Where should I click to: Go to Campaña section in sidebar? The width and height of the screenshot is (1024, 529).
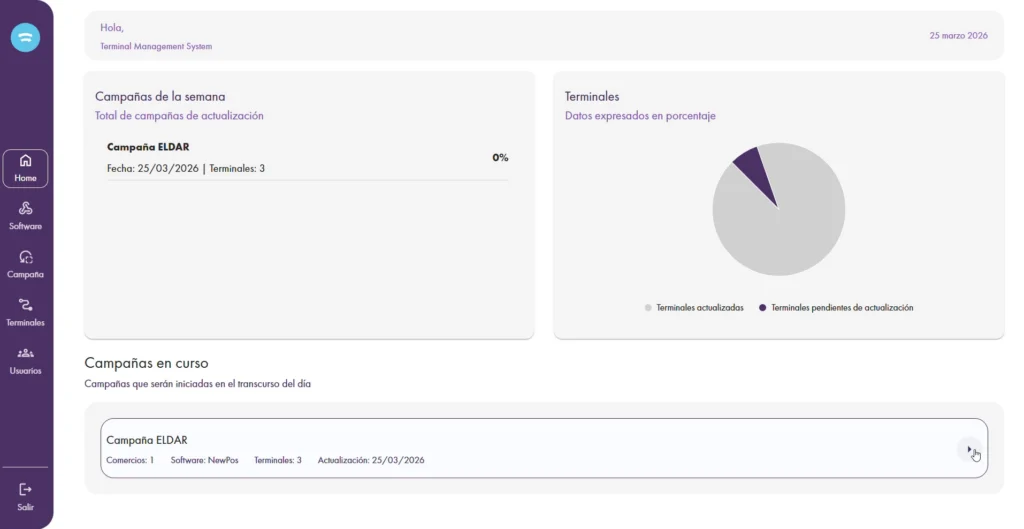point(25,264)
